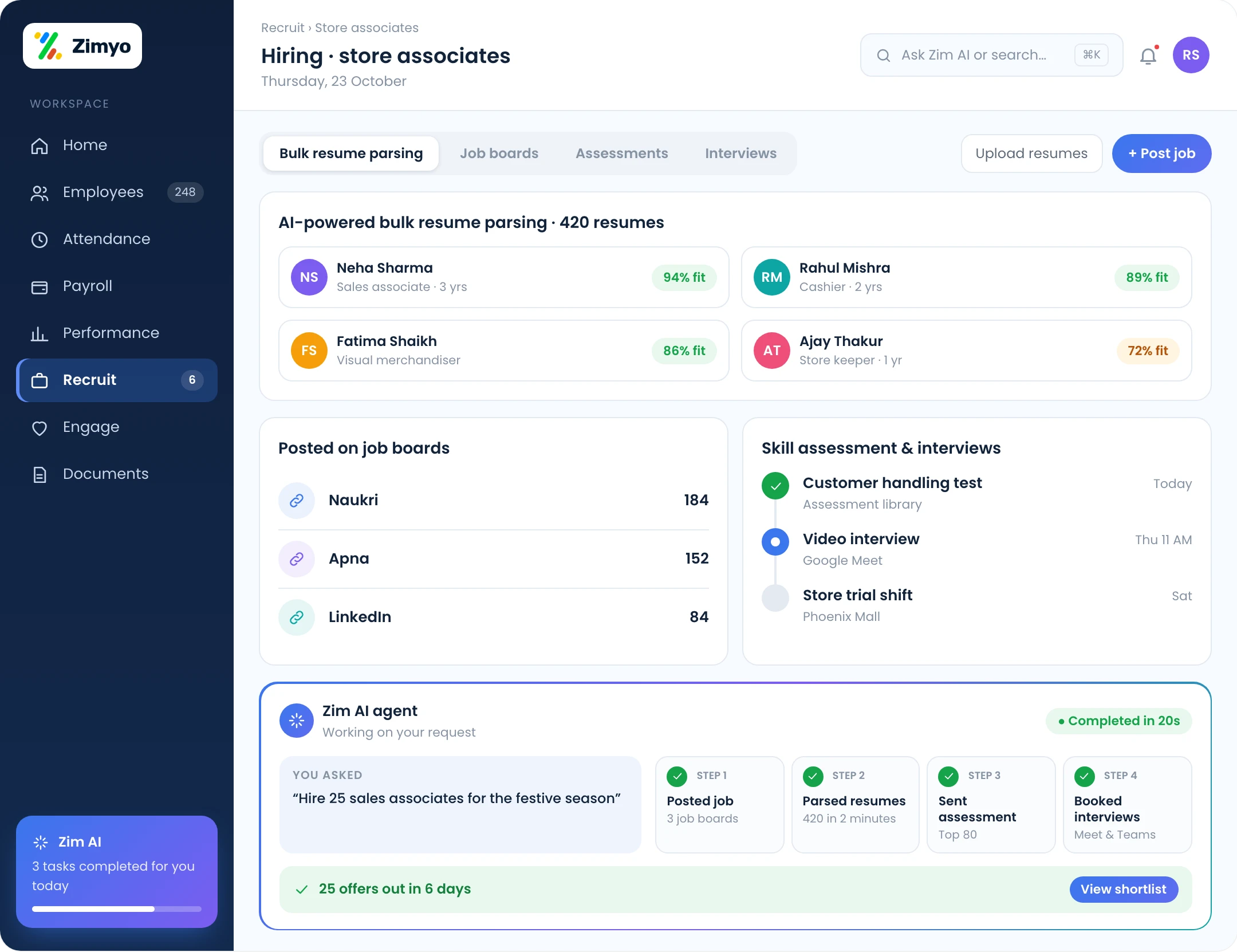Click the Naukri link icon
Image resolution: width=1237 pixels, height=952 pixels.
(x=297, y=501)
